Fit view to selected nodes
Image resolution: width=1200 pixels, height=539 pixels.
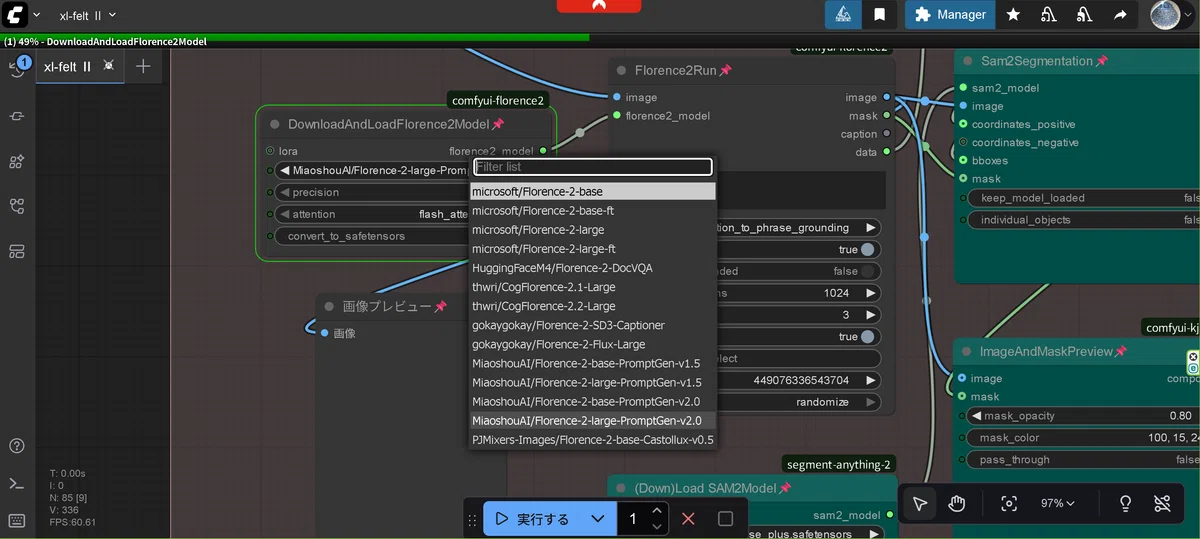tap(1009, 503)
